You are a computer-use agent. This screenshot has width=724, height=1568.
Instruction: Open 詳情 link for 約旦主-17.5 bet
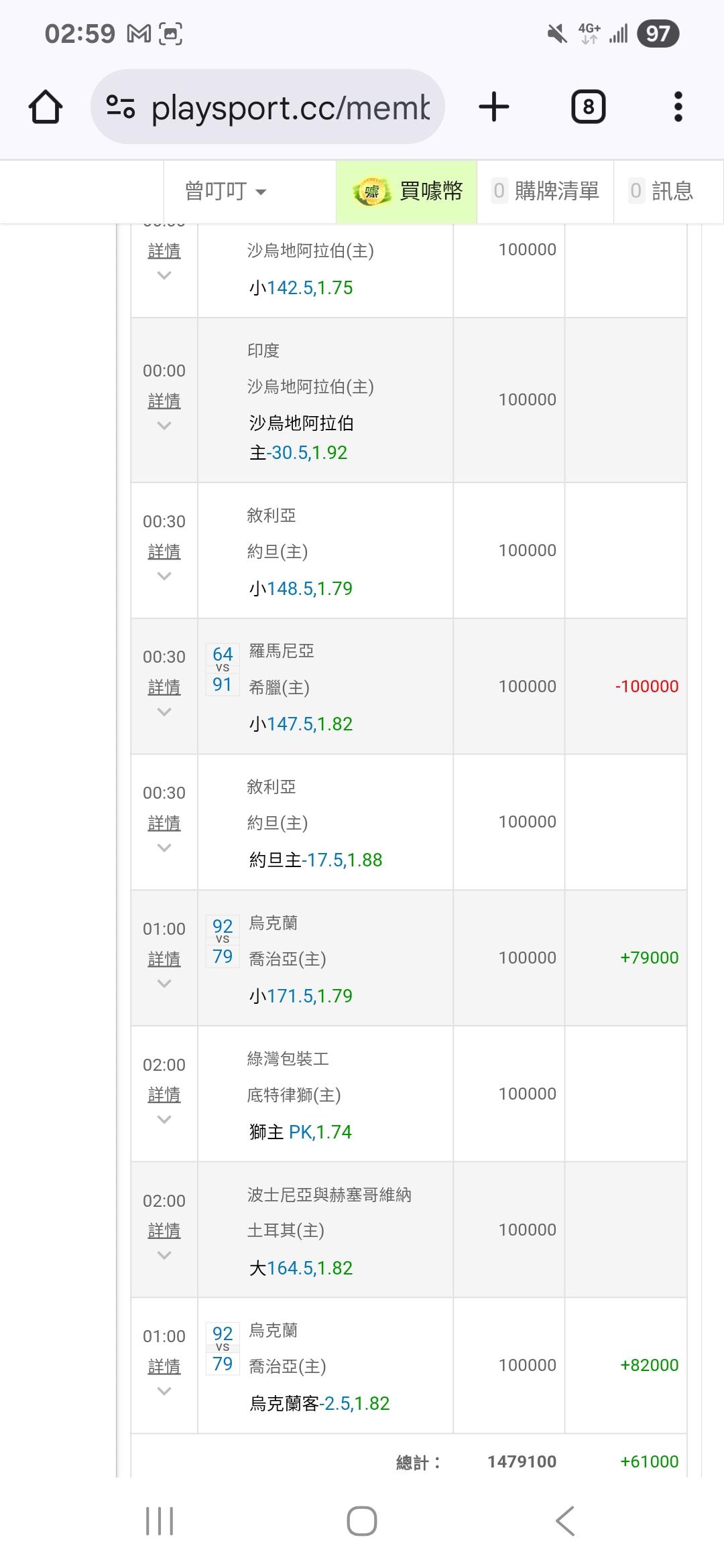coord(164,824)
